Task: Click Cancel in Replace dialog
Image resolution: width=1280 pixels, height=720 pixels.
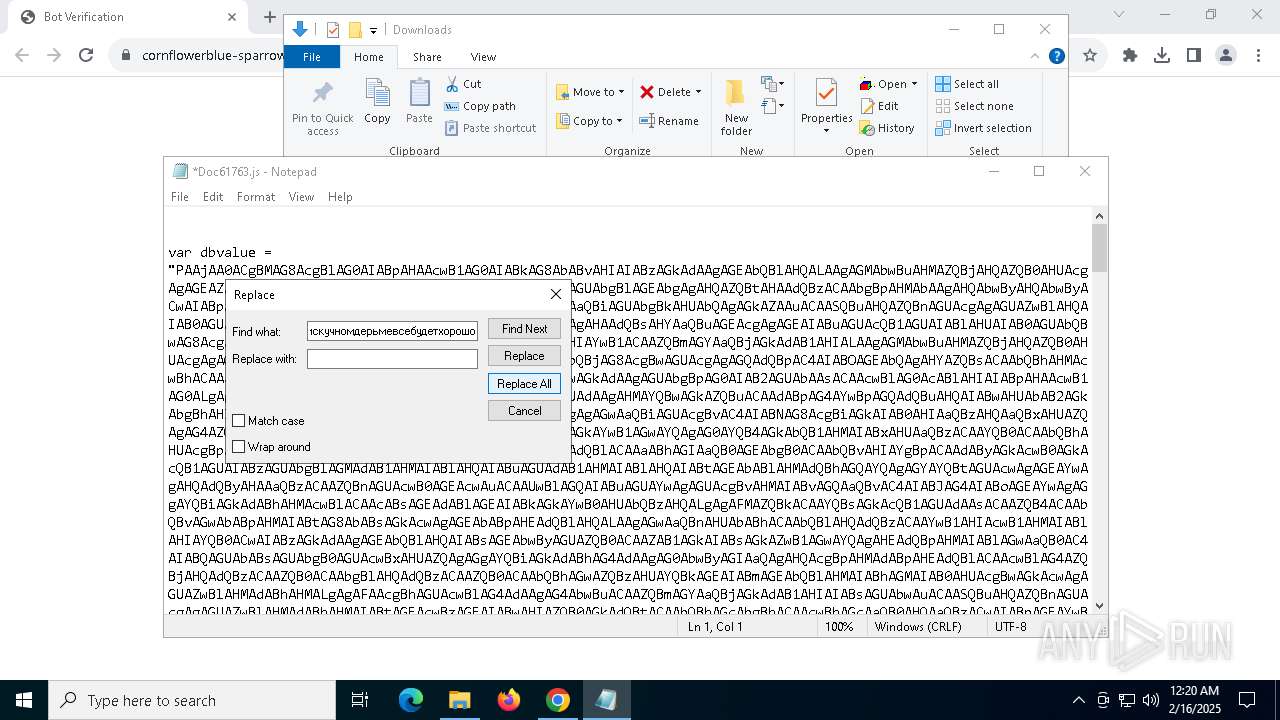Action: 524,411
